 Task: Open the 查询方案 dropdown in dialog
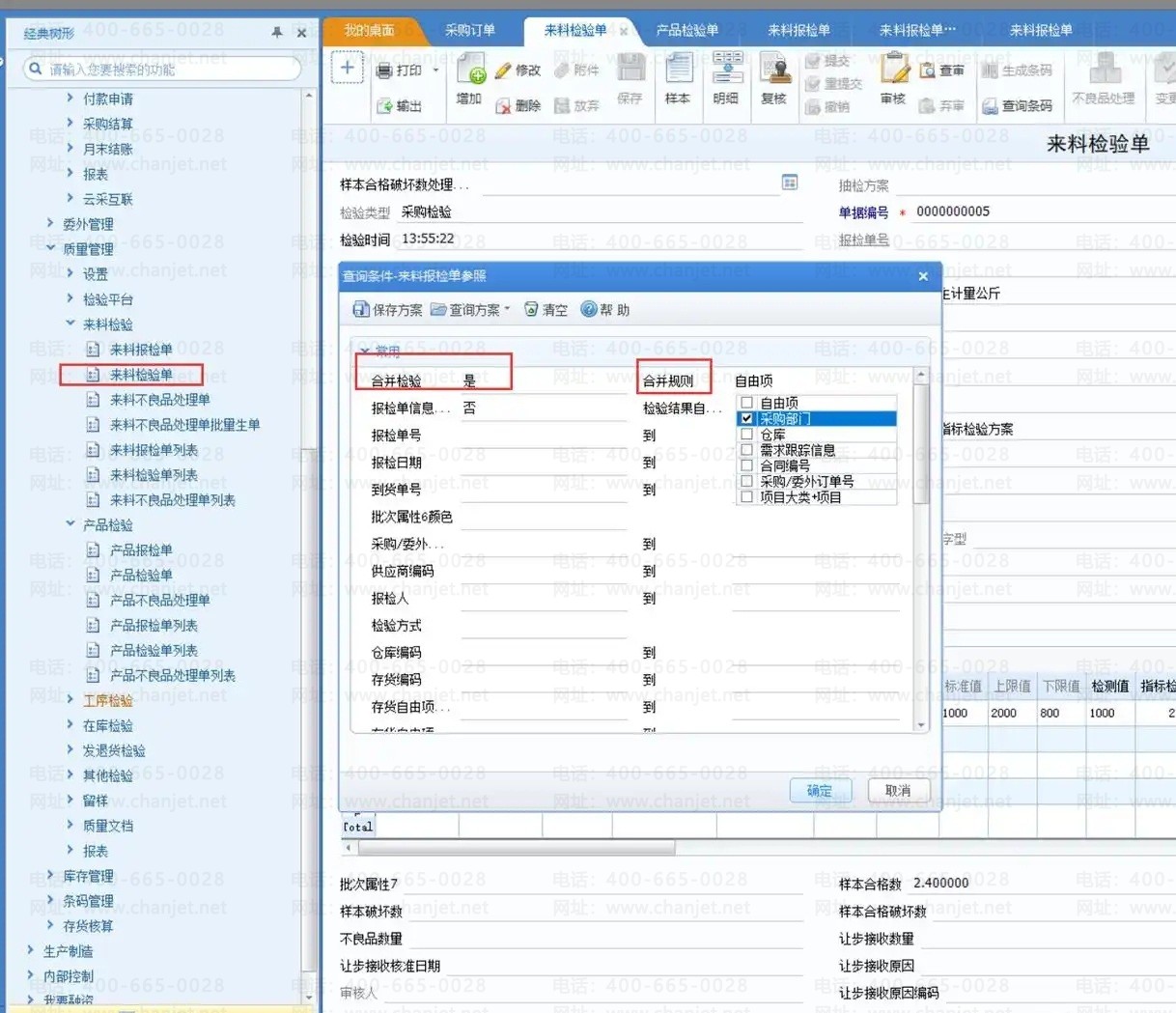pyautogui.click(x=470, y=310)
